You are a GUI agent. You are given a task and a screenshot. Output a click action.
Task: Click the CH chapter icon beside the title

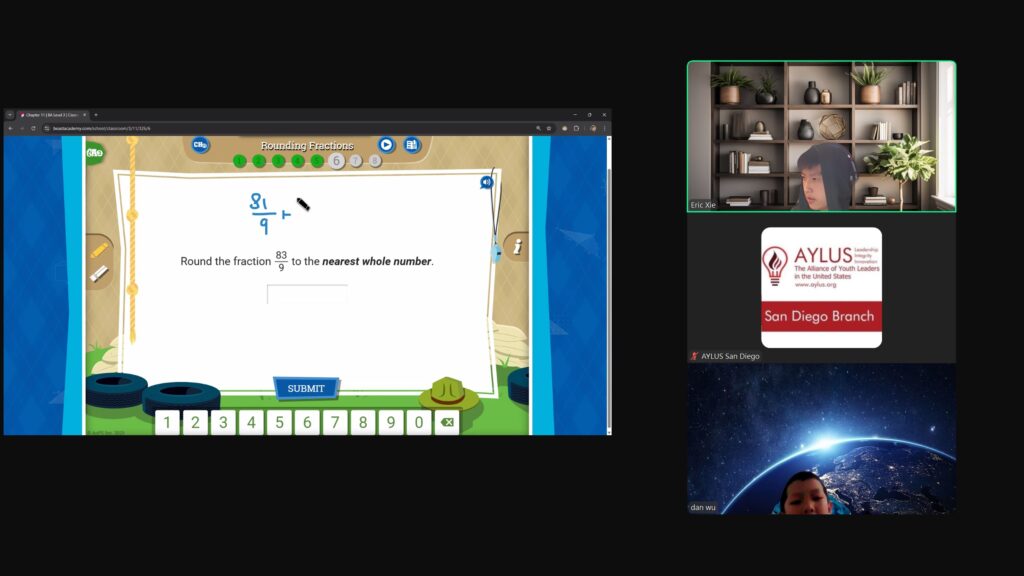(200, 144)
